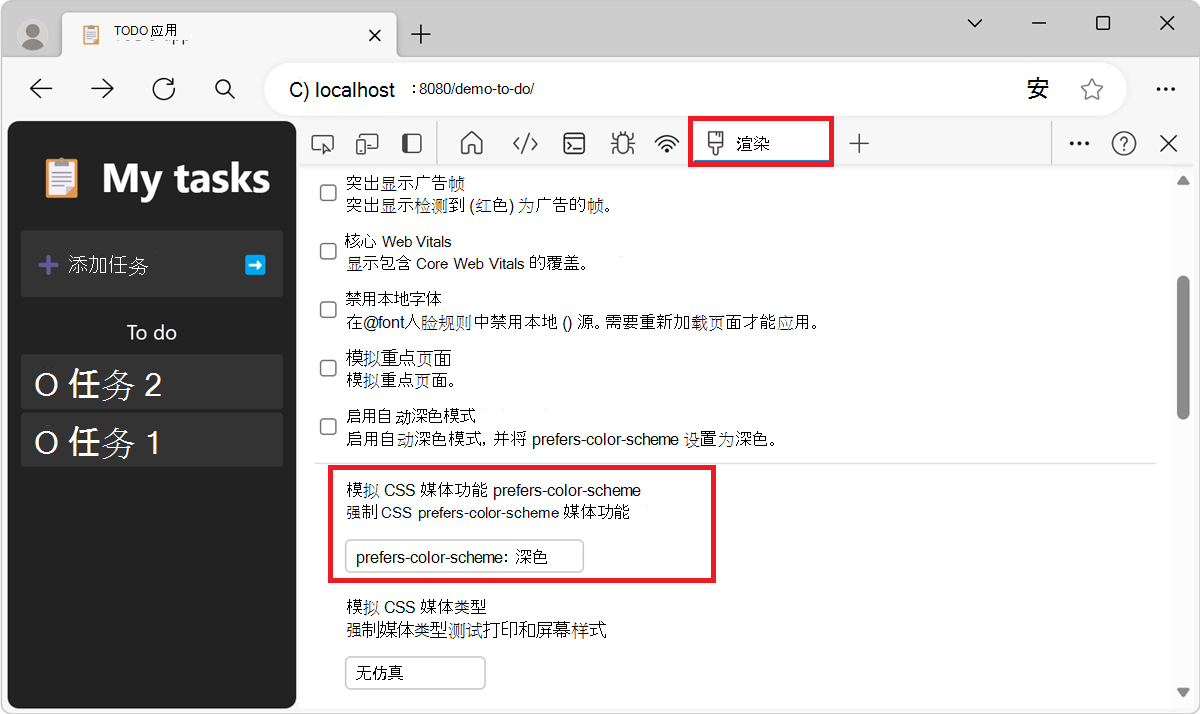Open the Welcome home panel icon

click(x=471, y=143)
